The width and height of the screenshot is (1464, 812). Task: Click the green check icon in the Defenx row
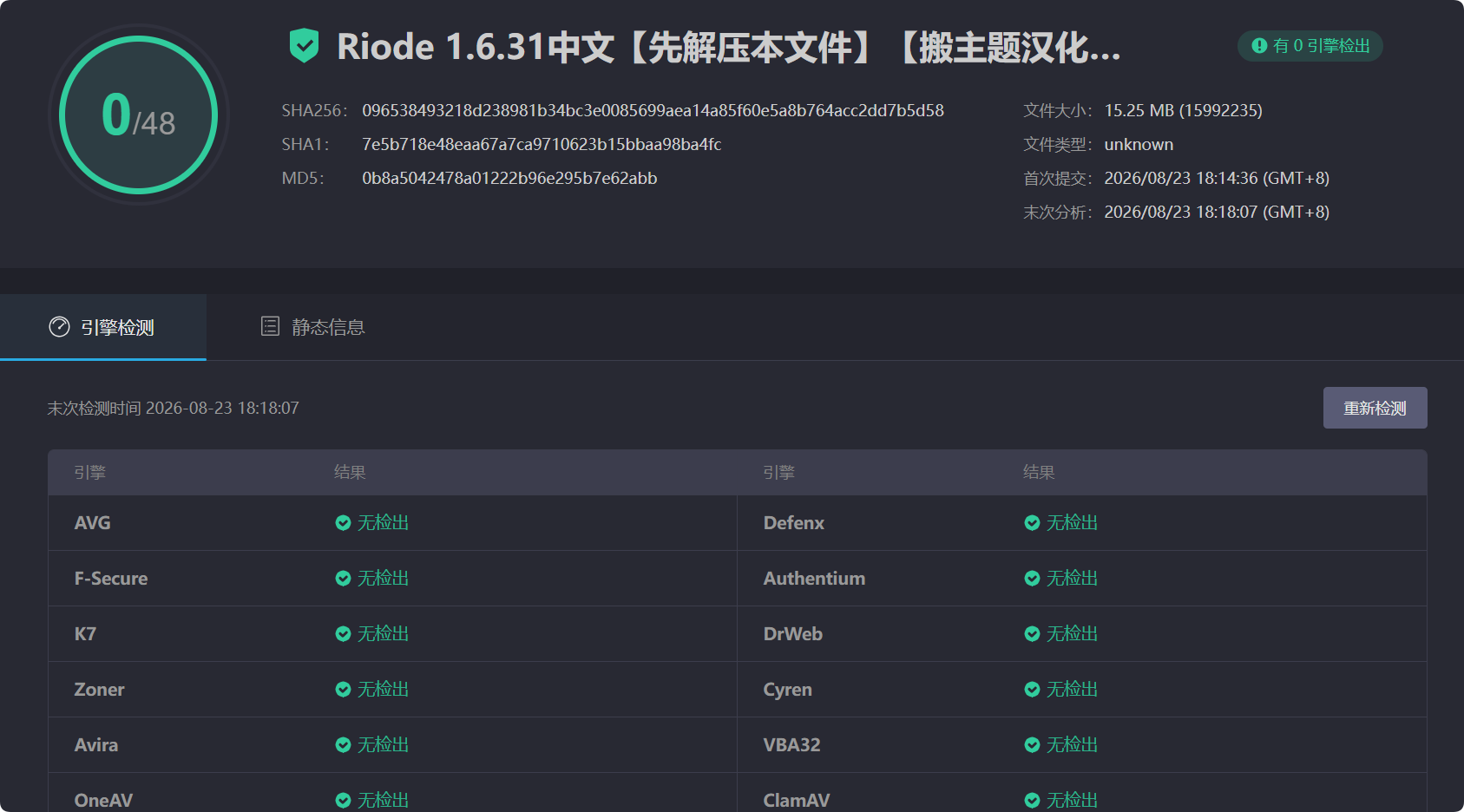point(1032,522)
